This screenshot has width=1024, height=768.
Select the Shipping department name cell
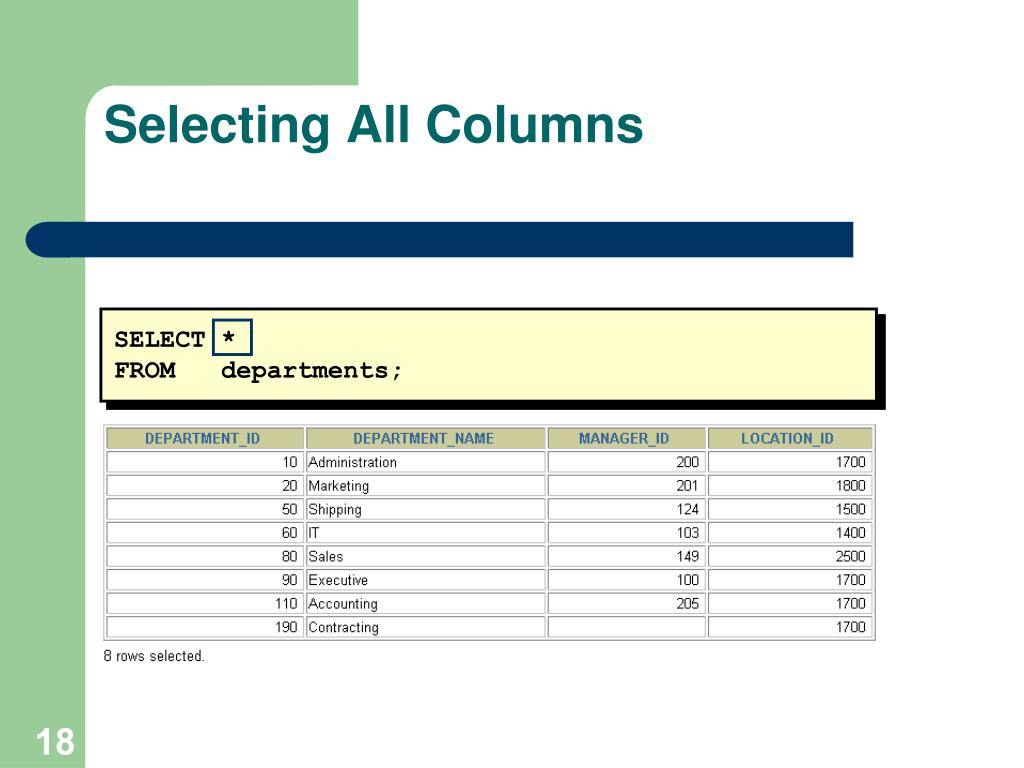pyautogui.click(x=425, y=509)
